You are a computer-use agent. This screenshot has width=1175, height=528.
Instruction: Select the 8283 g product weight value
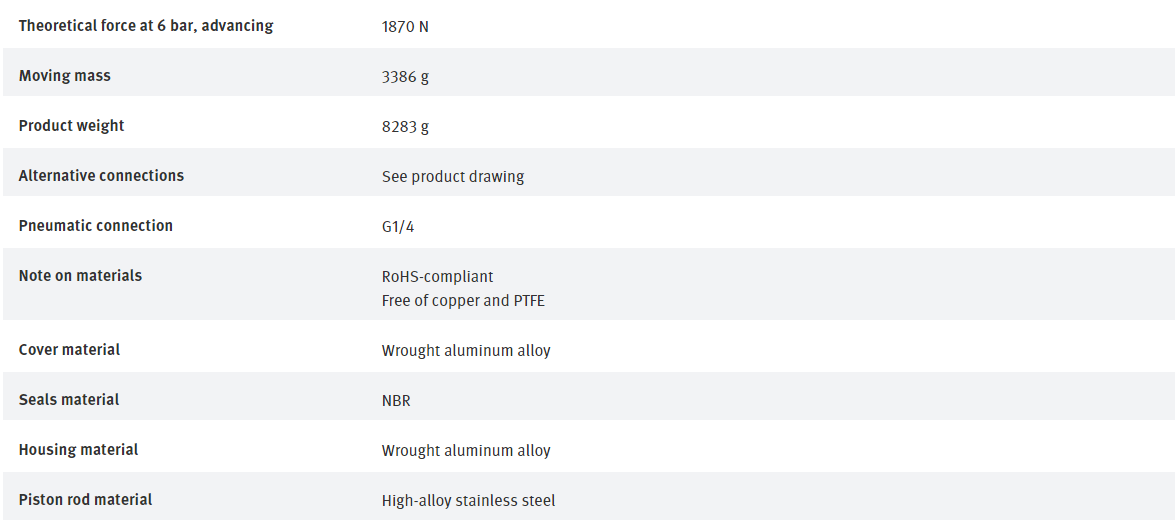pos(405,127)
